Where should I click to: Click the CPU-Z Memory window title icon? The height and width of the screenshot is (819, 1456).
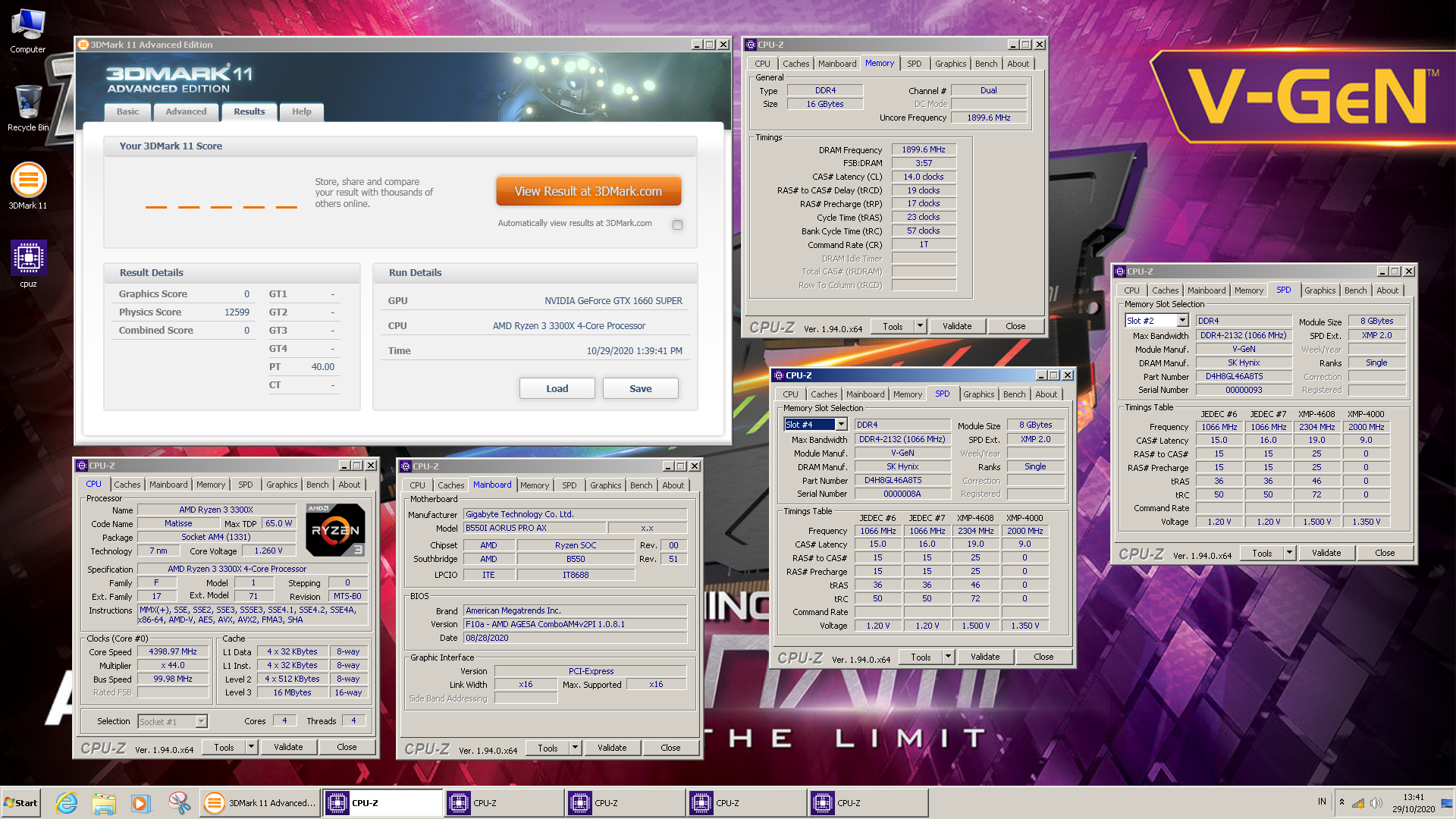coord(751,45)
